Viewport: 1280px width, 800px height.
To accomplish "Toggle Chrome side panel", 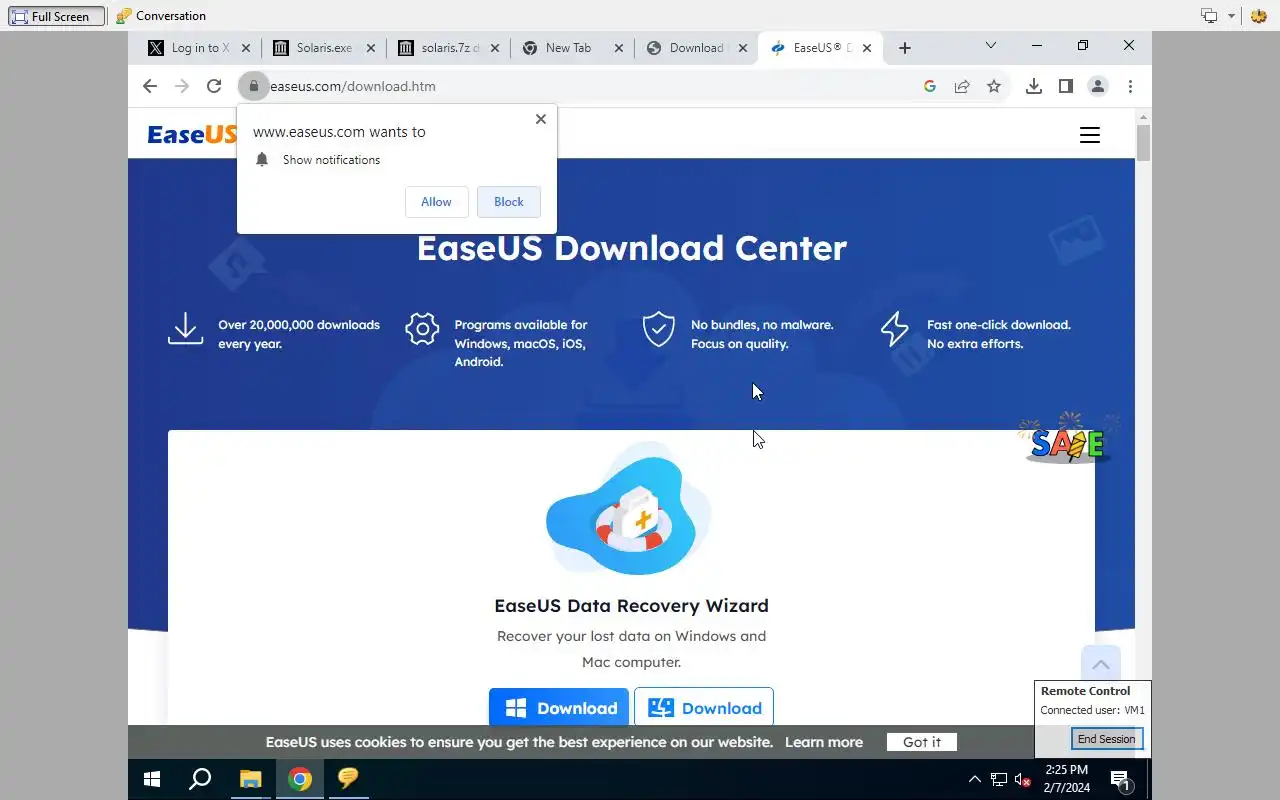I will 1066,86.
